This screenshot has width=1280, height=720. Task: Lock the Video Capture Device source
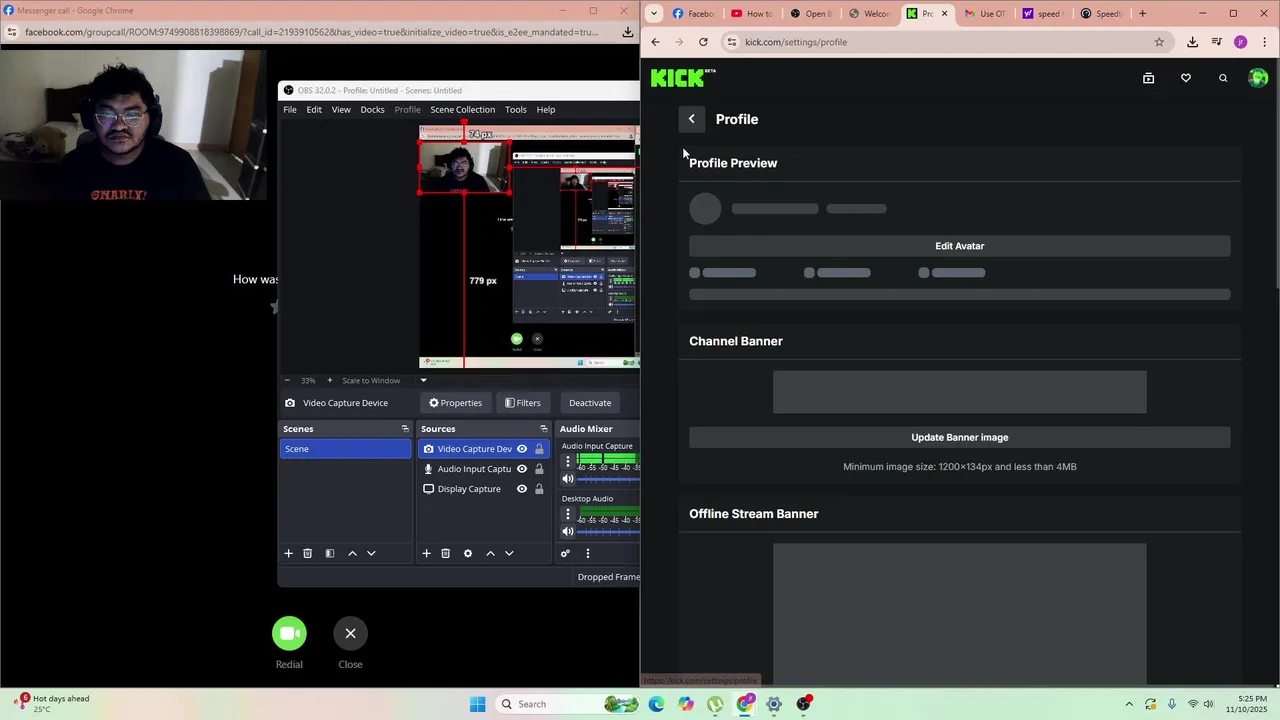[x=539, y=449]
